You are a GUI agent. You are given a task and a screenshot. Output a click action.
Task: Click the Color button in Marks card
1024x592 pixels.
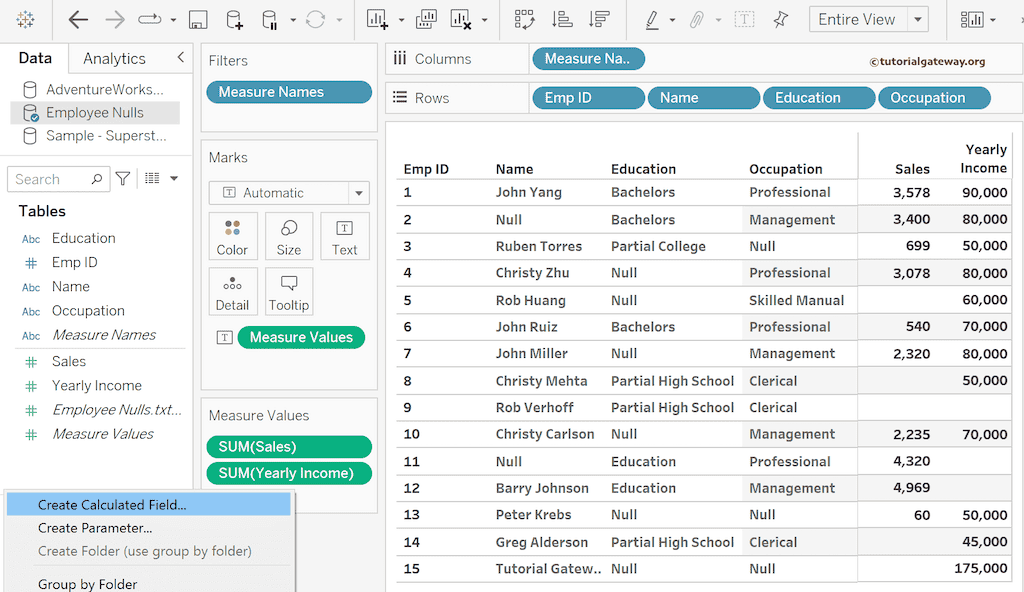pyautogui.click(x=232, y=237)
